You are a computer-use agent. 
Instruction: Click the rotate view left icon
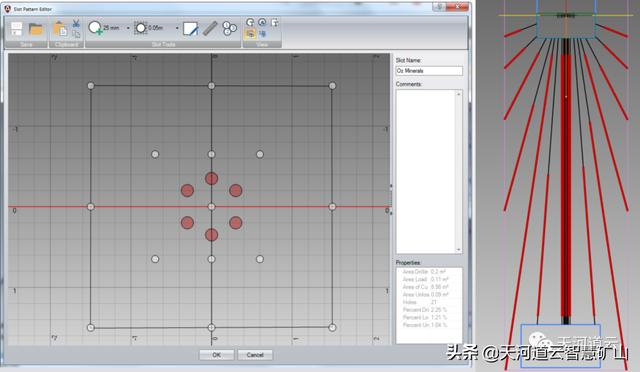(250, 22)
